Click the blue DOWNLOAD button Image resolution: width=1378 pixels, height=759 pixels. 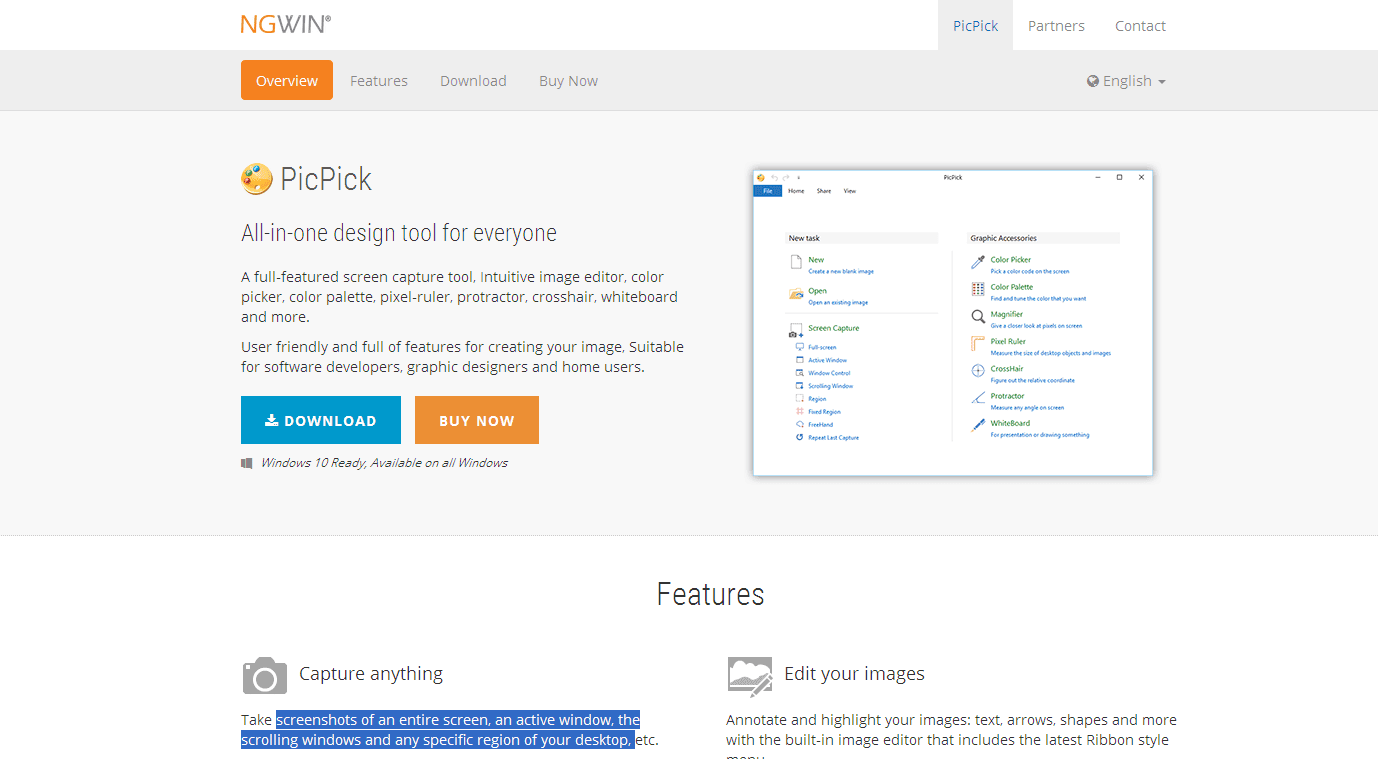[x=321, y=420]
